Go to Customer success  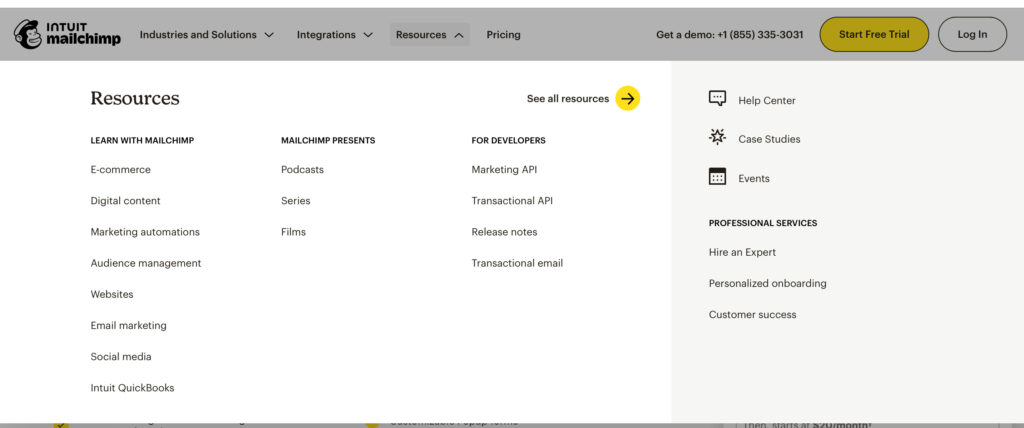click(752, 315)
